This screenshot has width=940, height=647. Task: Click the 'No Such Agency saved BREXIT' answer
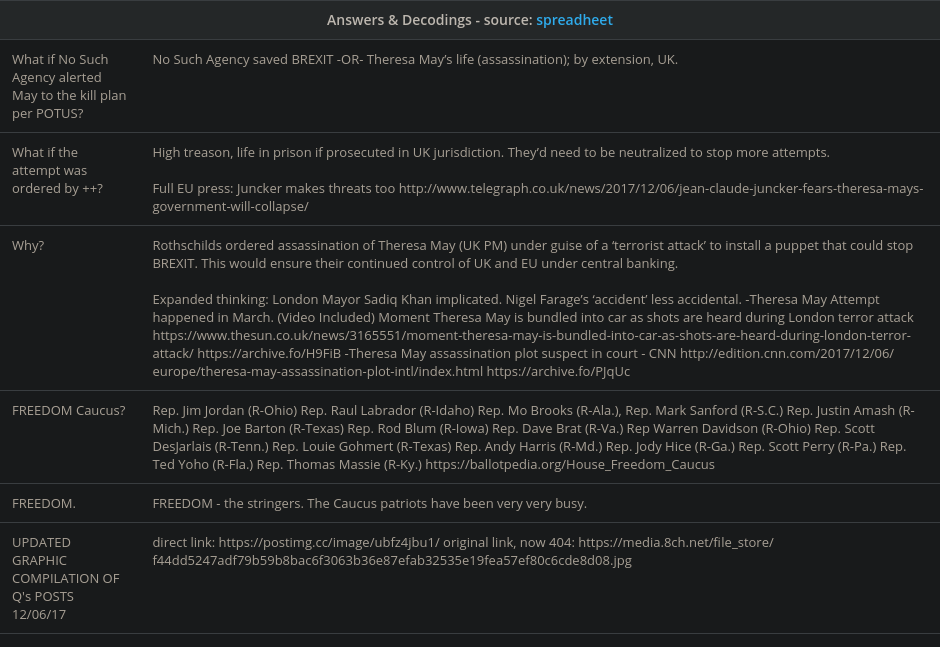[415, 60]
